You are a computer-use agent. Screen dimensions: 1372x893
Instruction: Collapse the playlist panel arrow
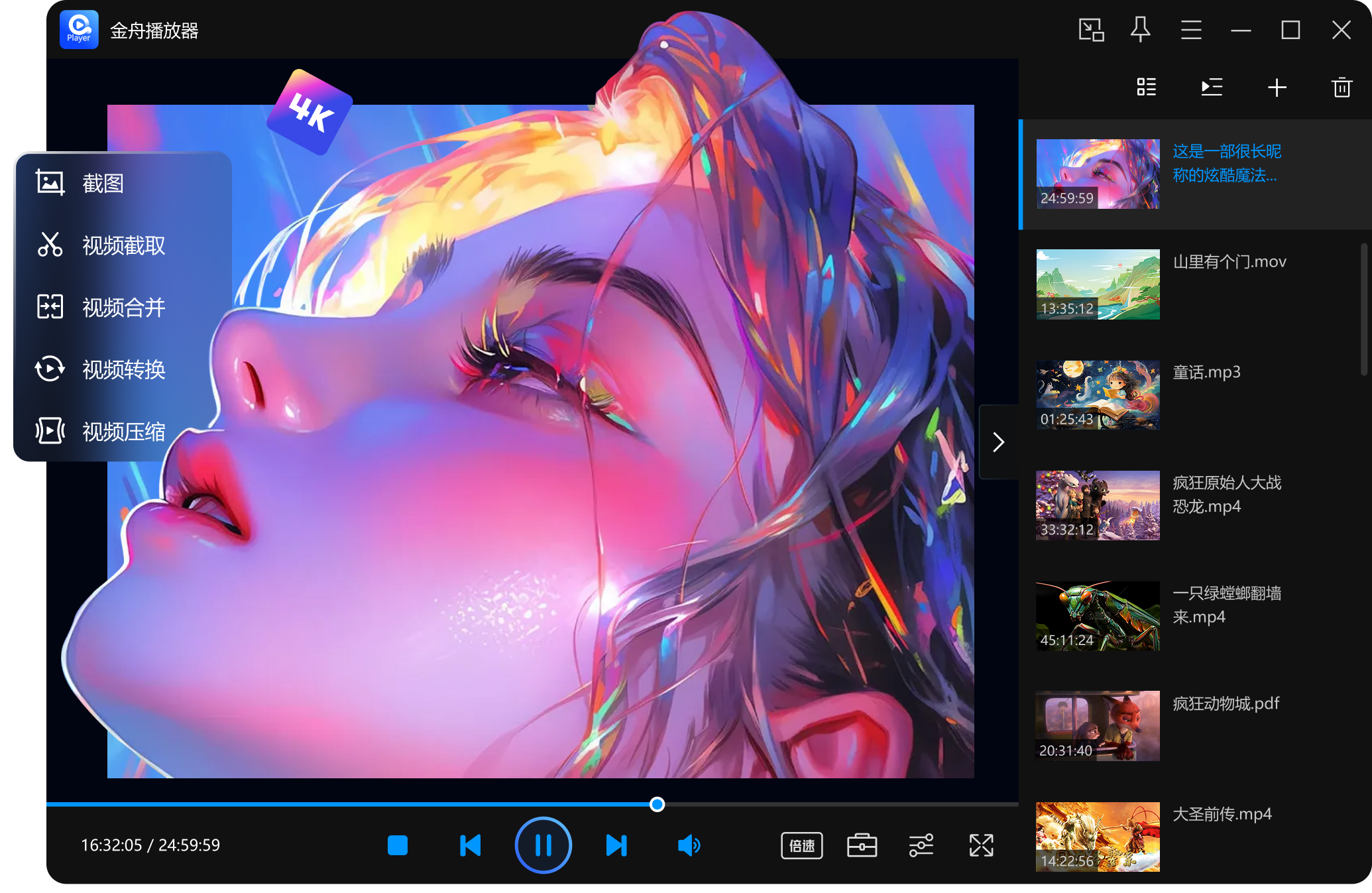tap(998, 442)
